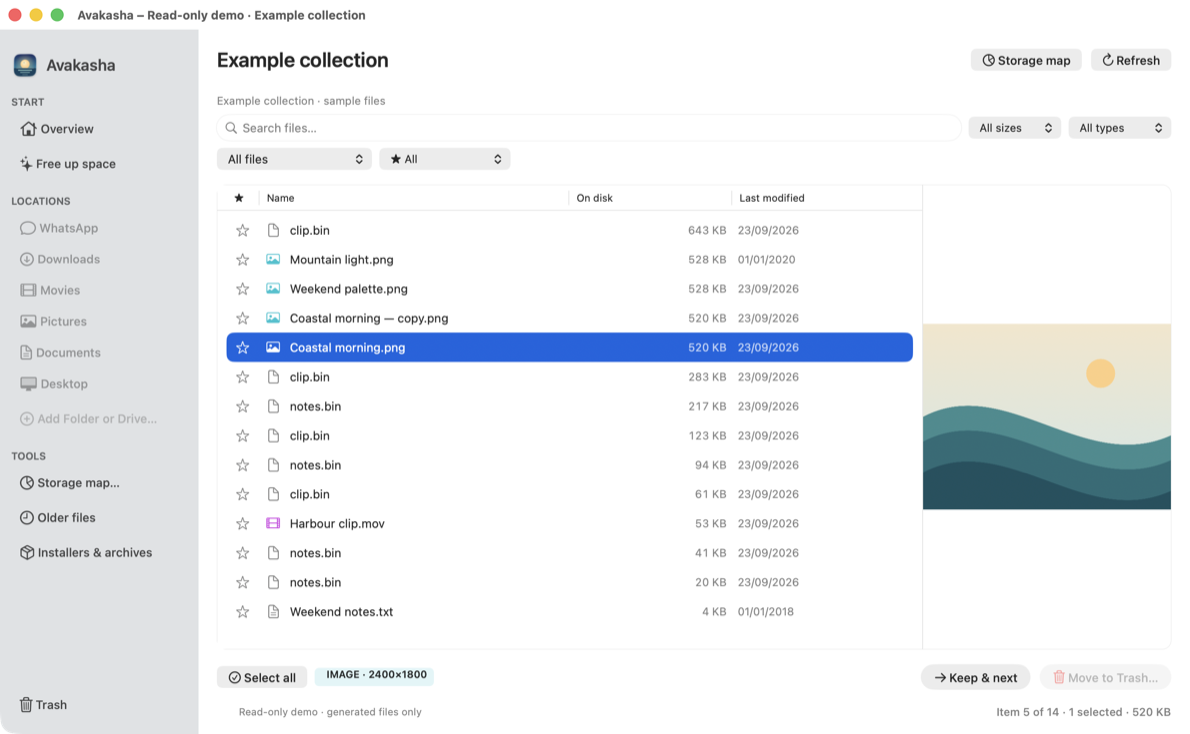The width and height of the screenshot is (1190, 734).
Task: Open the All sizes dropdown
Action: 1015,128
